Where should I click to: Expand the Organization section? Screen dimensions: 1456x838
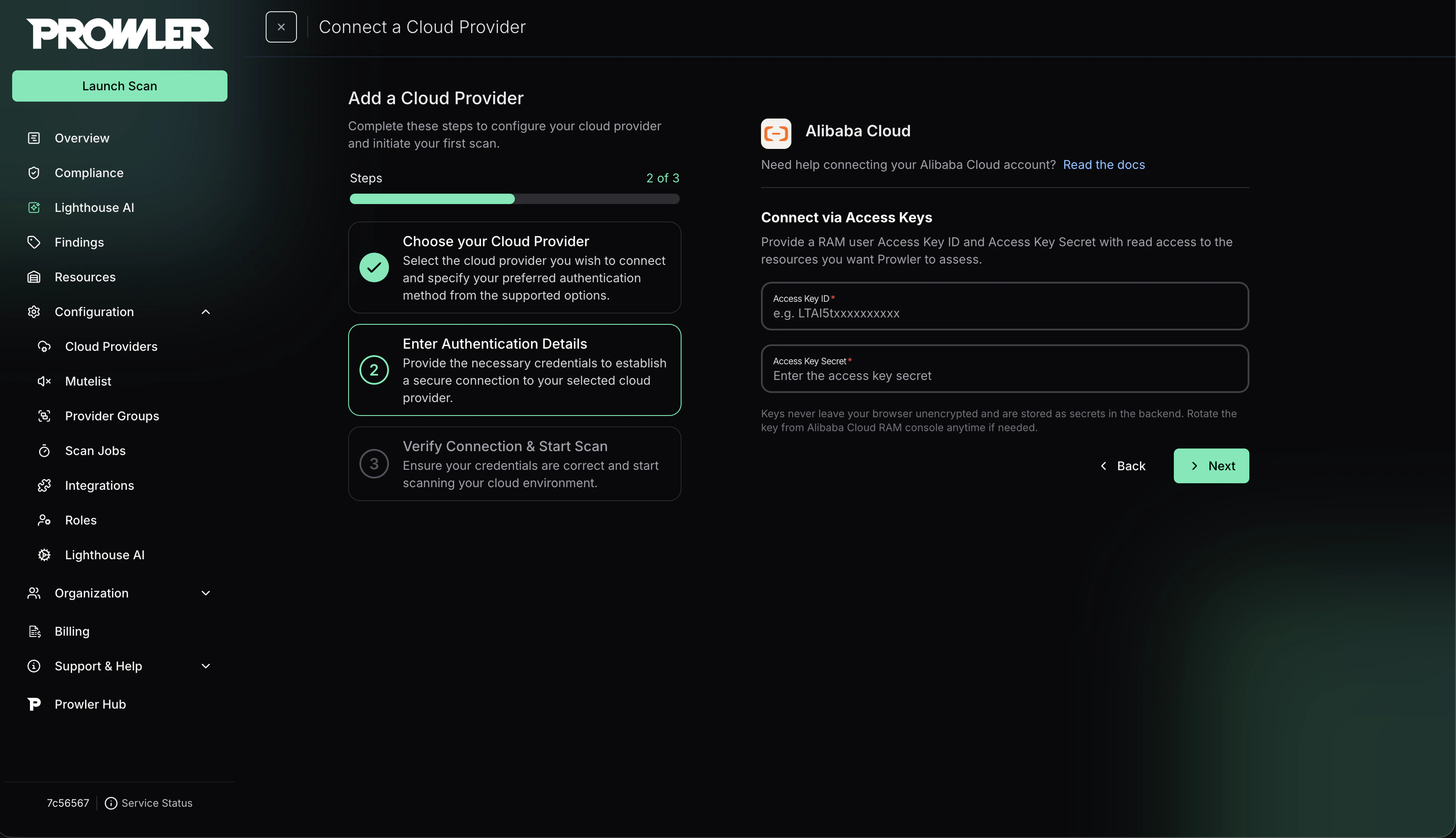click(x=205, y=593)
